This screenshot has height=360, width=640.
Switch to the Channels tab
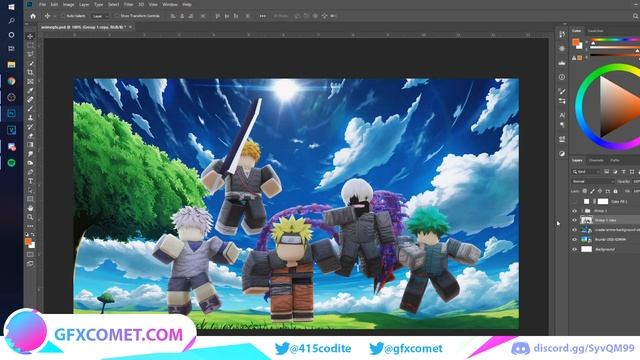[x=596, y=160]
